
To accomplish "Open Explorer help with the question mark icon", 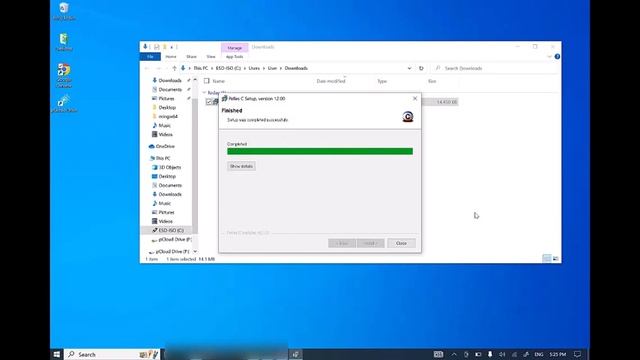I will tap(557, 56).
